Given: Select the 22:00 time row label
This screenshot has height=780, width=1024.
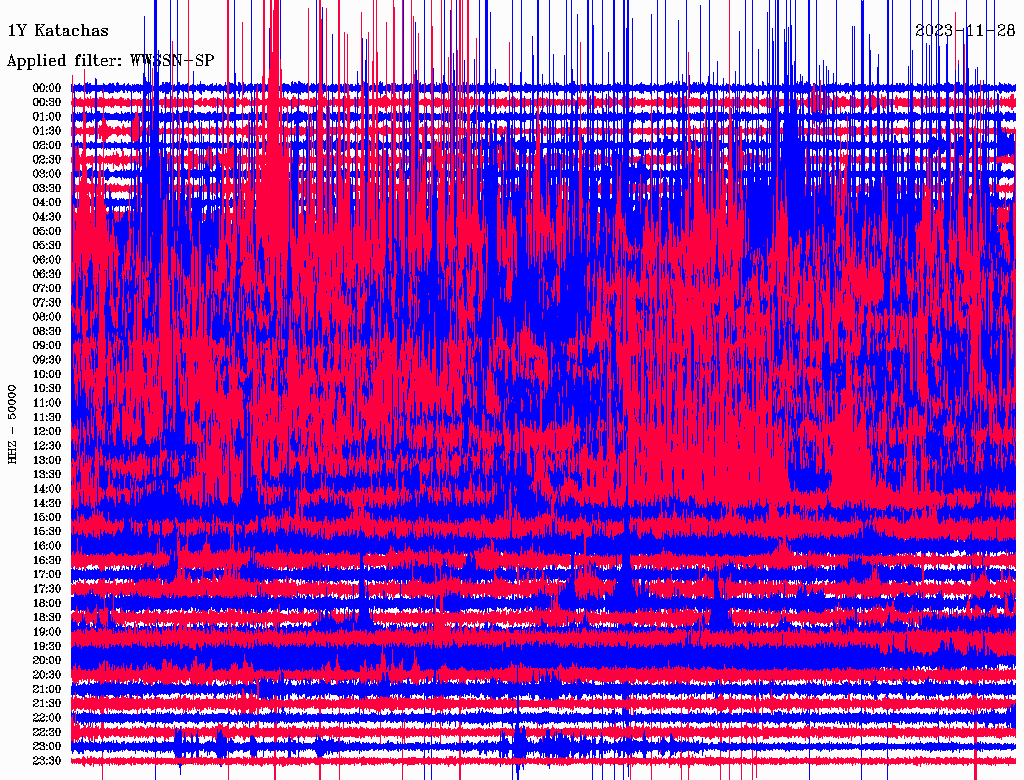Looking at the screenshot, I should point(47,718).
